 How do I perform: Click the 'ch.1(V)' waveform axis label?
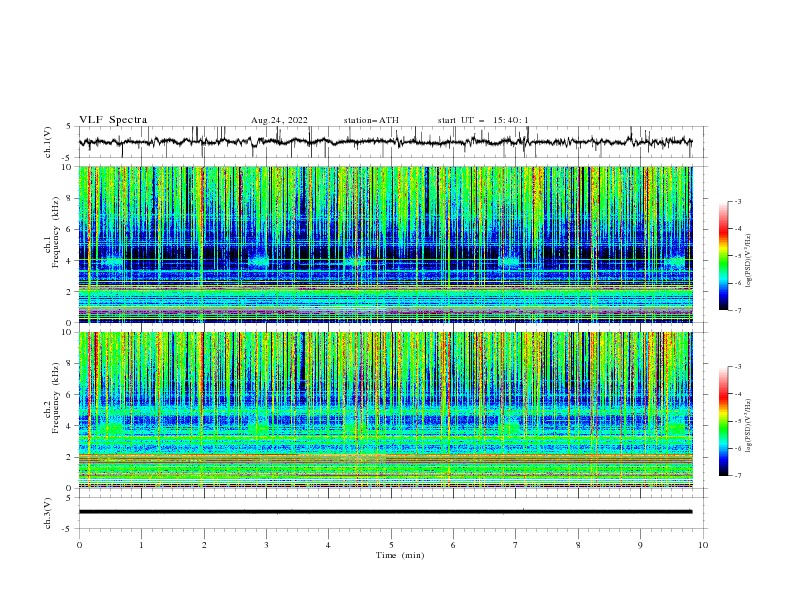click(x=48, y=142)
